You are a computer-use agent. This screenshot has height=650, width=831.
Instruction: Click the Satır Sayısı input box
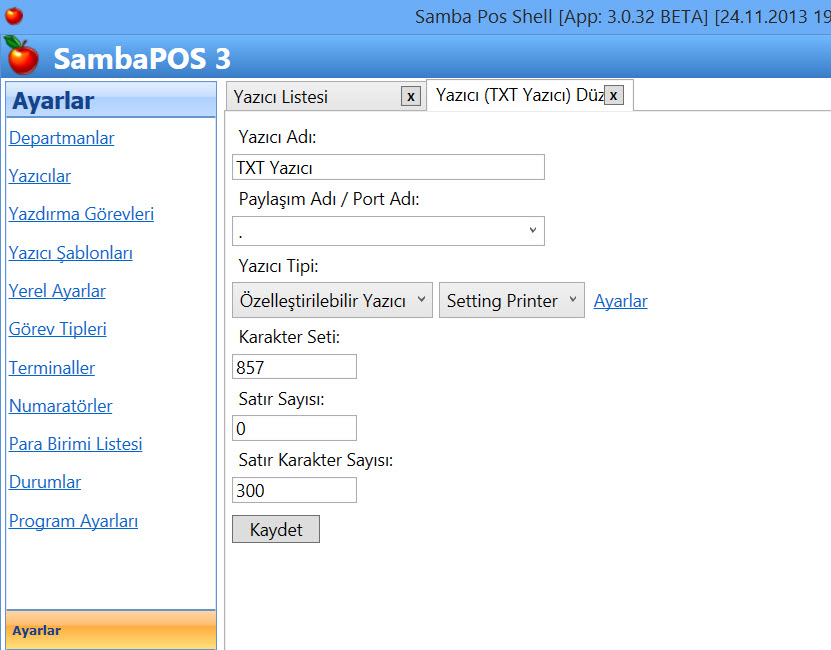click(x=294, y=428)
